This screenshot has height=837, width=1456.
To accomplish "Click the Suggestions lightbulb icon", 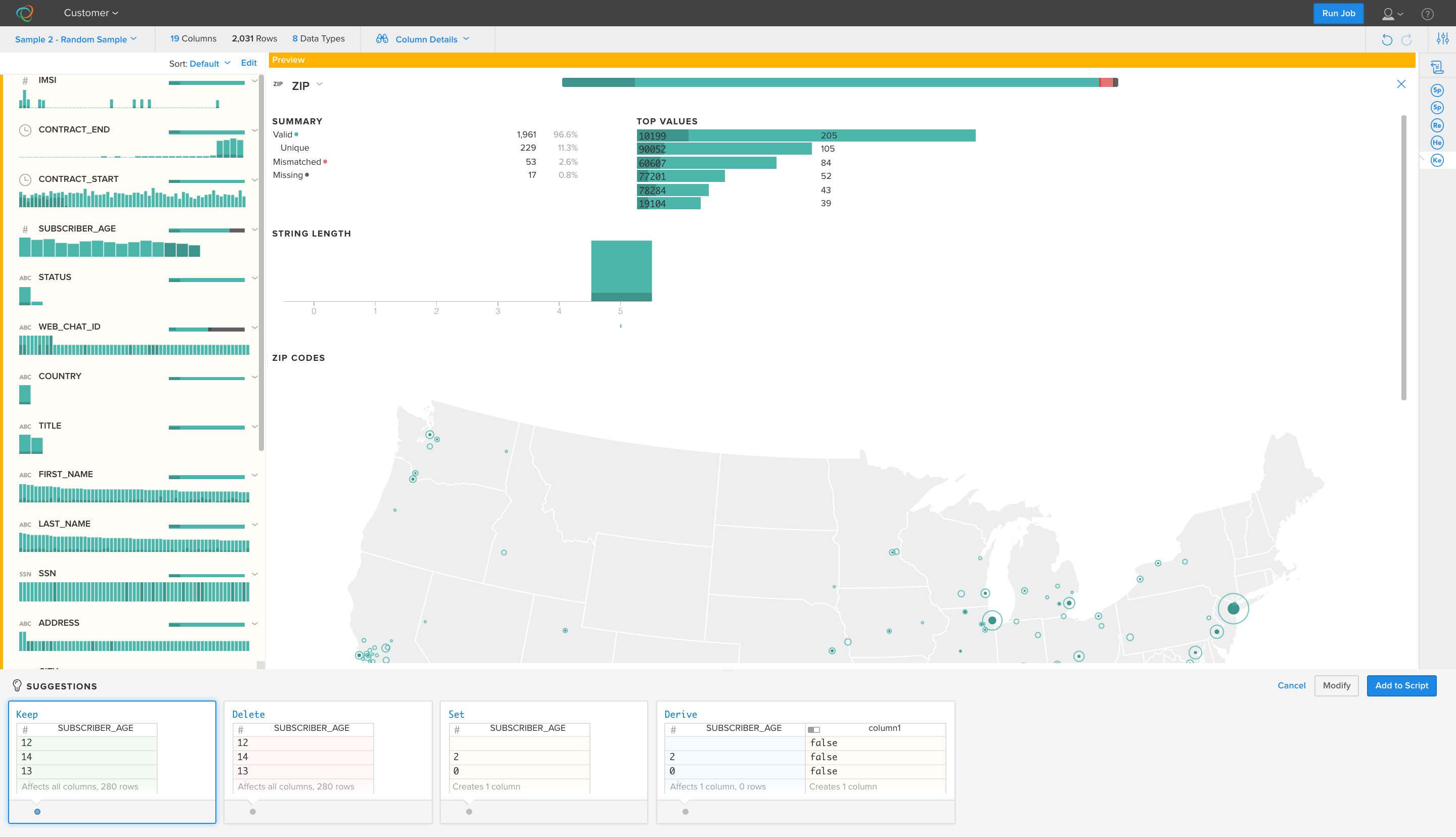I will [17, 685].
